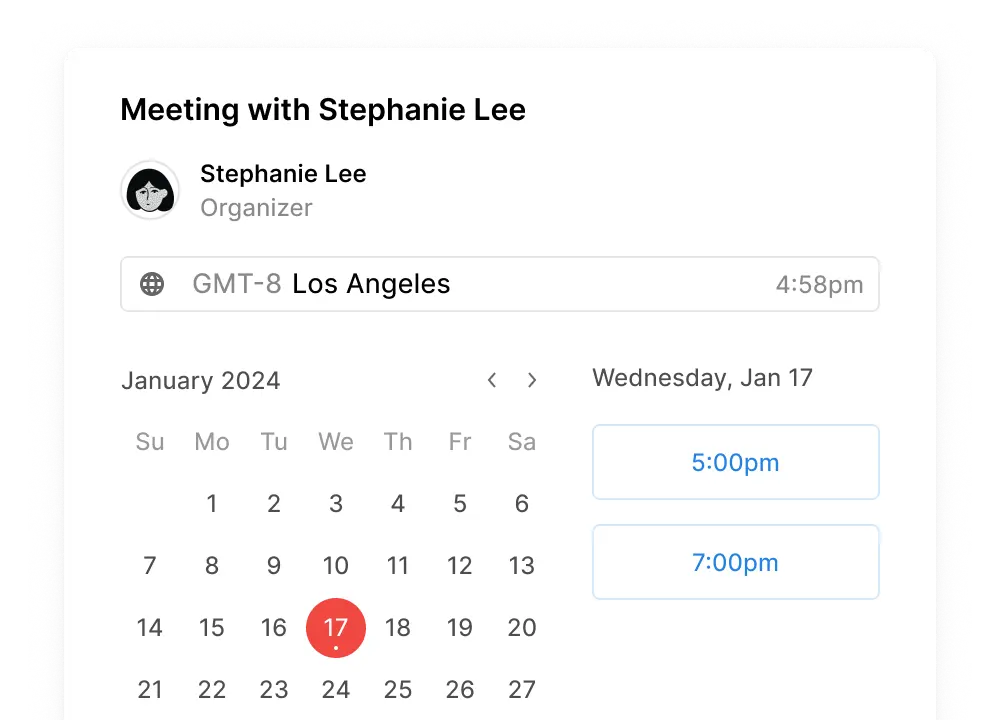
Task: Choose Friday January 12
Action: pyautogui.click(x=460, y=566)
